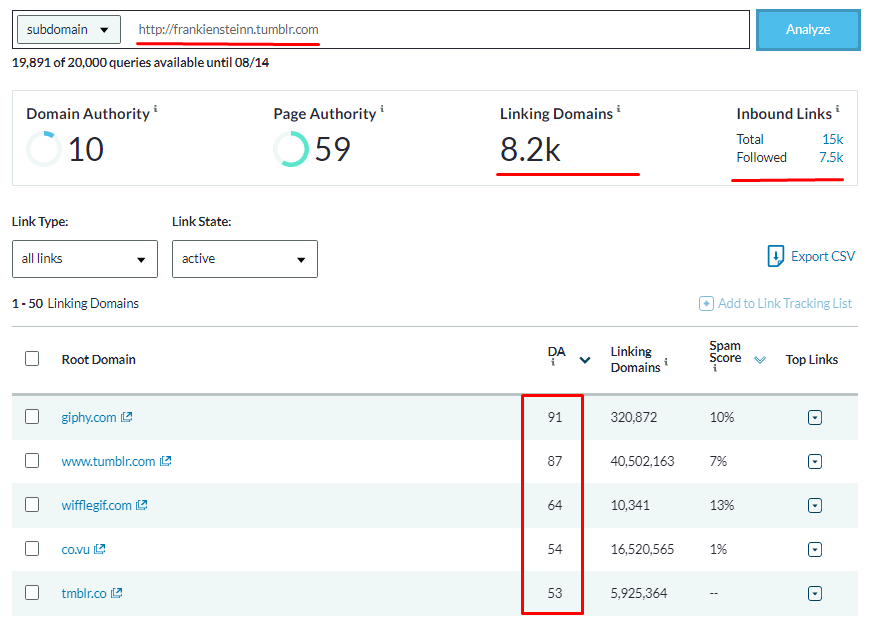
Task: Click the Analyze button
Action: coord(808,30)
